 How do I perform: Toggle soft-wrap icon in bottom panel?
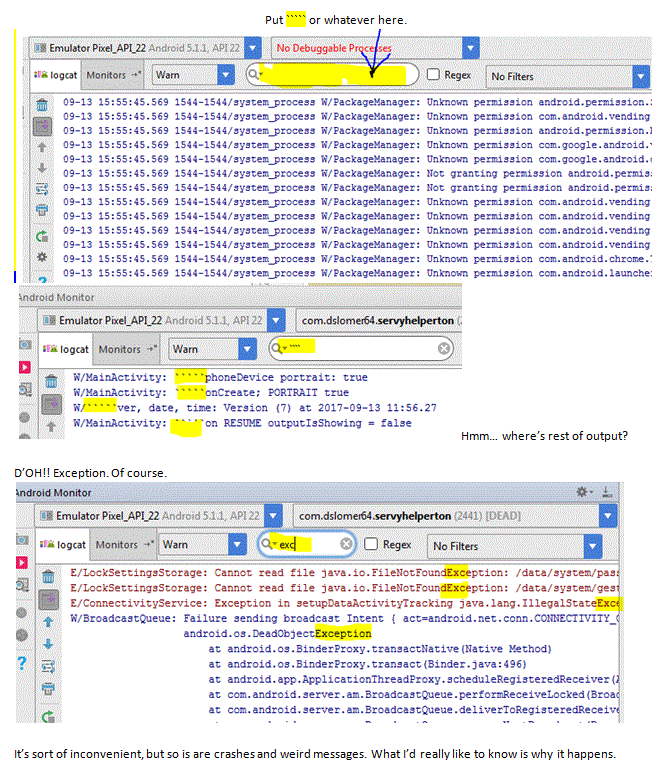pyautogui.click(x=48, y=666)
